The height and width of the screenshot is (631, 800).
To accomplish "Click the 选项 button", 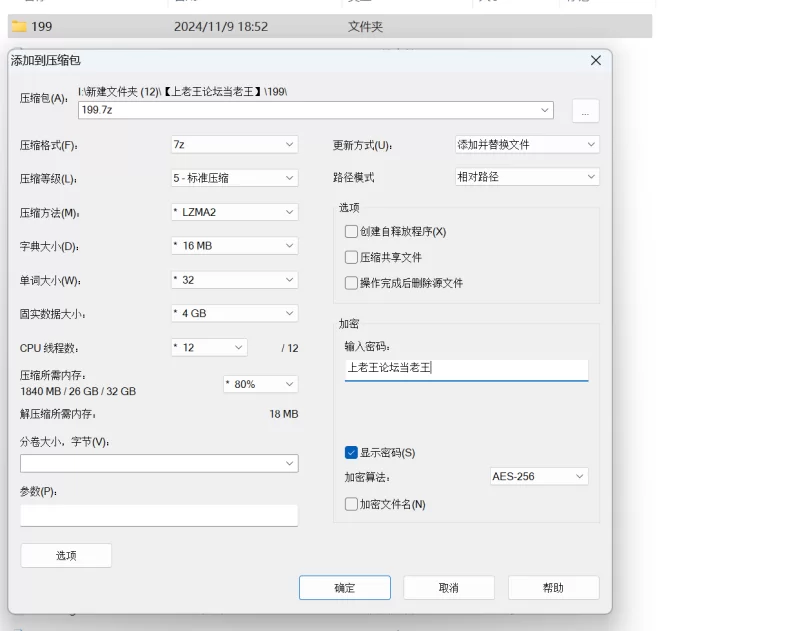I will pyautogui.click(x=66, y=556).
